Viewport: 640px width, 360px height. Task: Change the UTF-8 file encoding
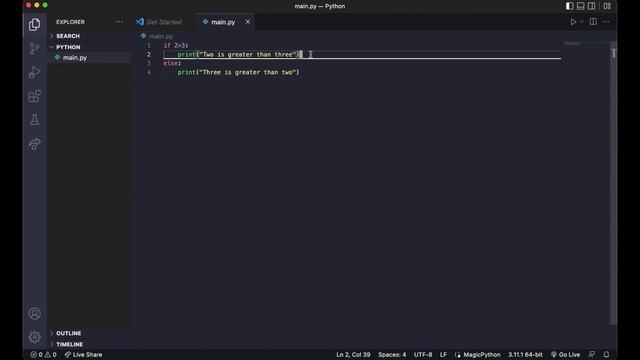point(423,355)
